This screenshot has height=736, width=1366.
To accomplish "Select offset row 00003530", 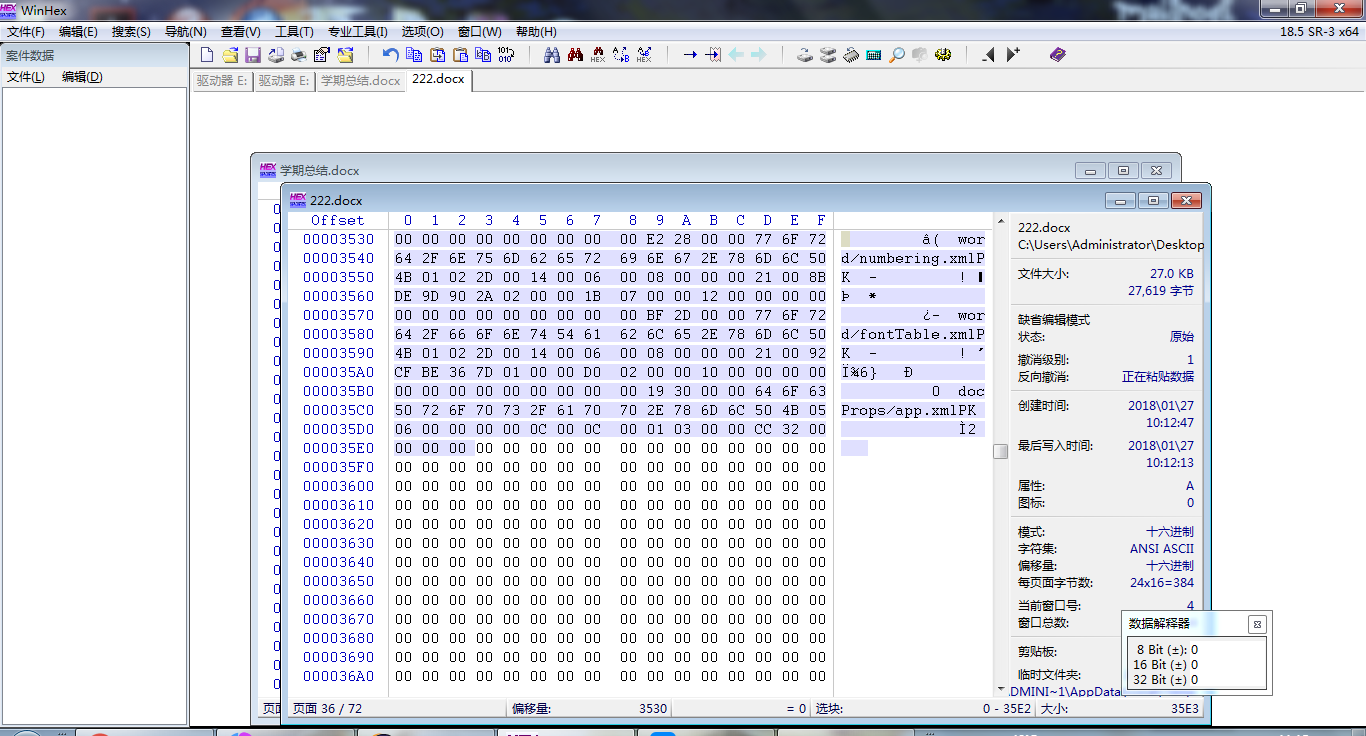I will coord(338,239).
